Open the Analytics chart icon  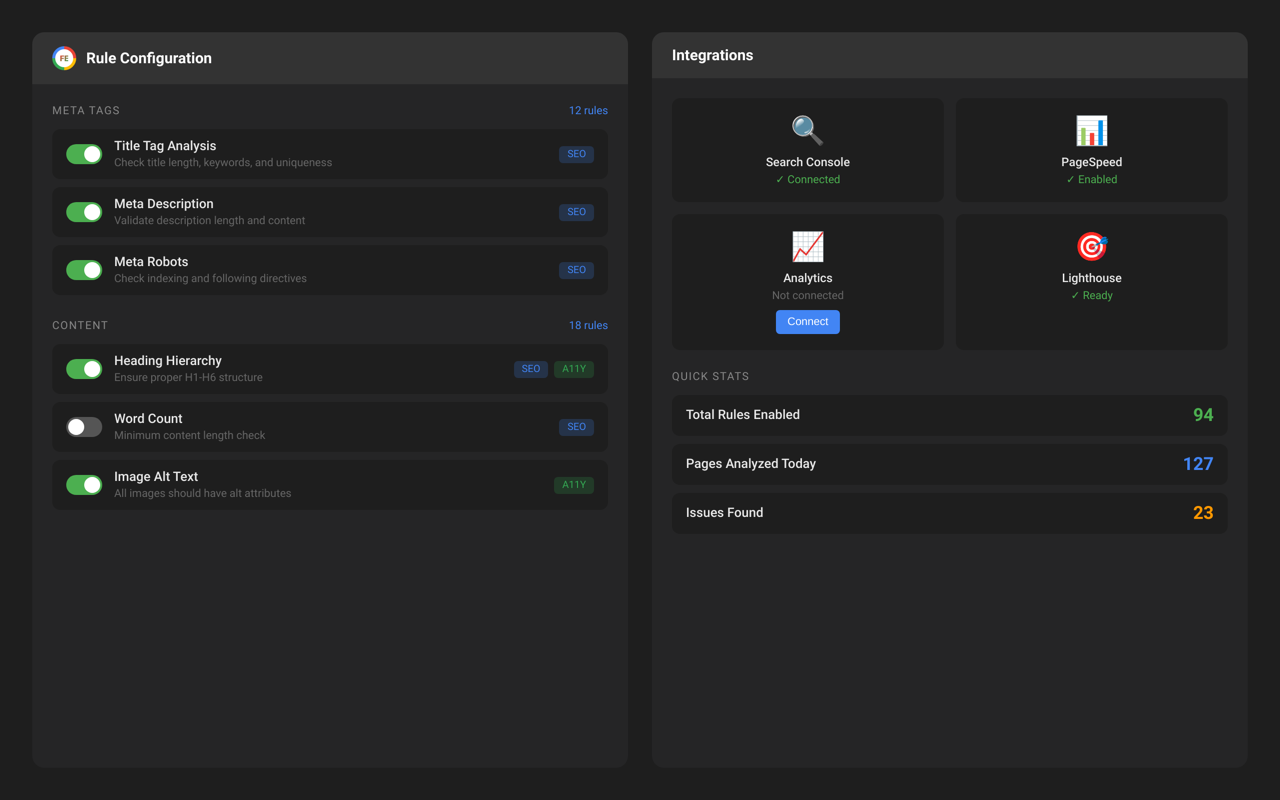click(807, 246)
